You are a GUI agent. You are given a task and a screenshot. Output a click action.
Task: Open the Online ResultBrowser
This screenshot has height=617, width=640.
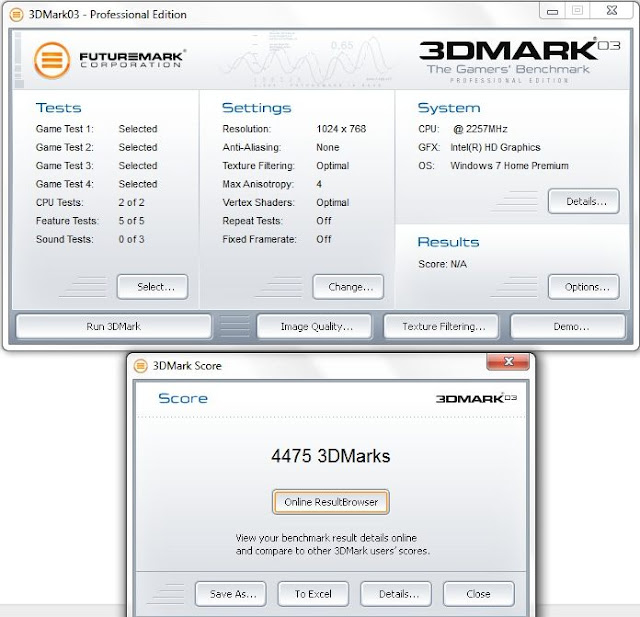click(x=331, y=502)
